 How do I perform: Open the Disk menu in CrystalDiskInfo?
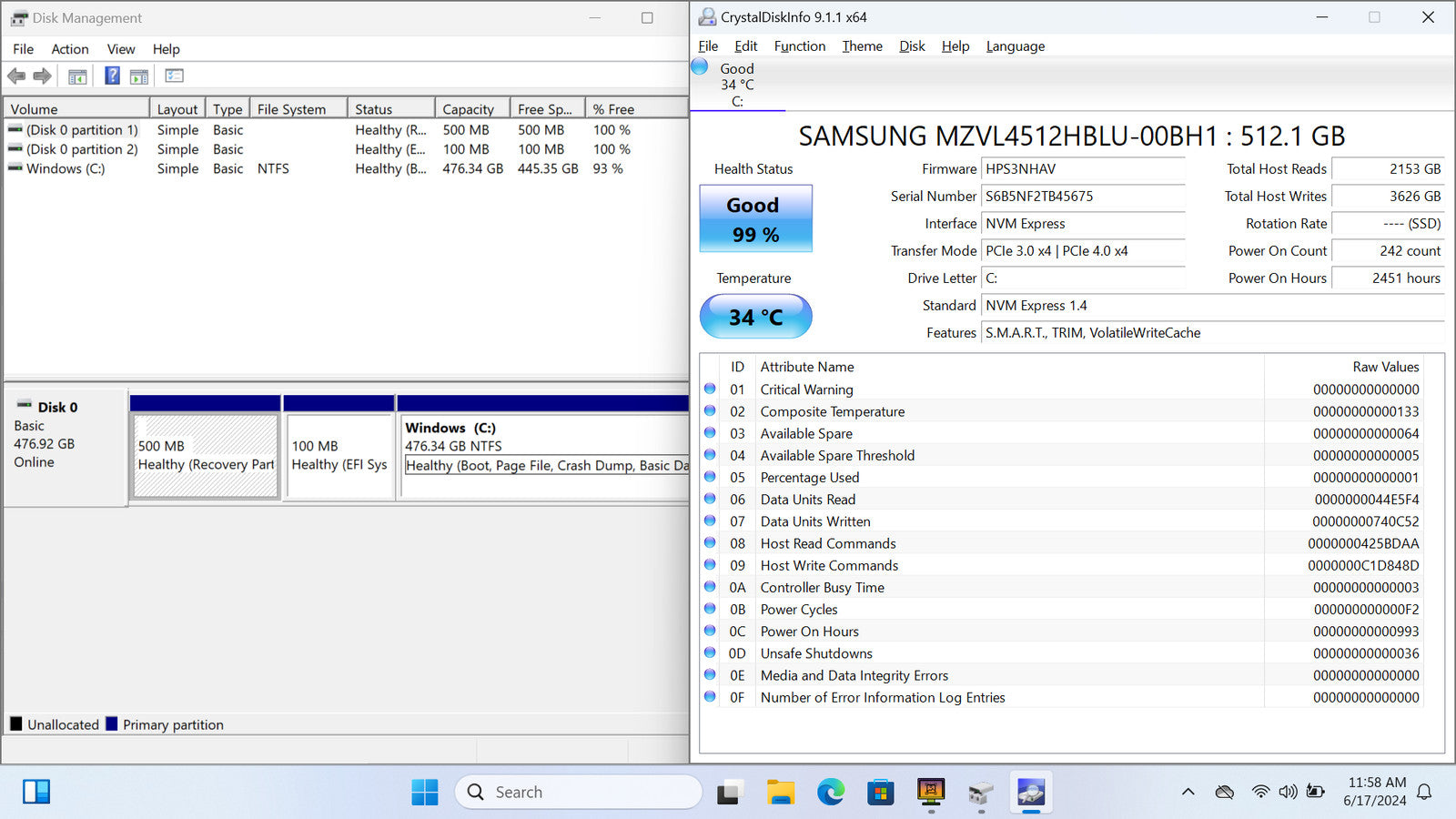(912, 46)
